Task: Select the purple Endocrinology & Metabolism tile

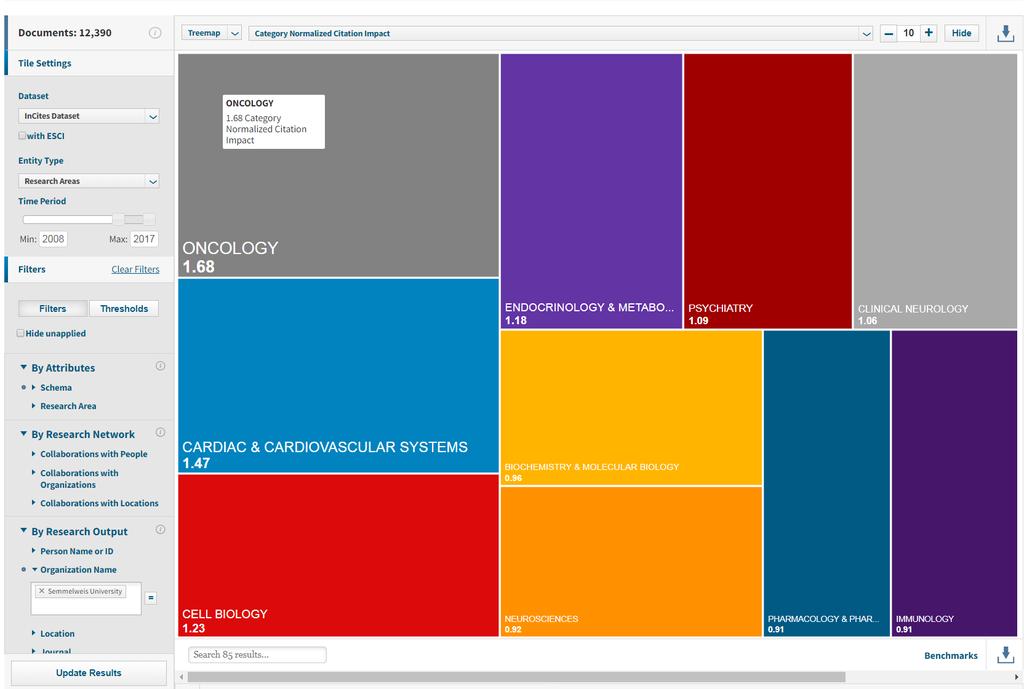Action: tap(591, 191)
